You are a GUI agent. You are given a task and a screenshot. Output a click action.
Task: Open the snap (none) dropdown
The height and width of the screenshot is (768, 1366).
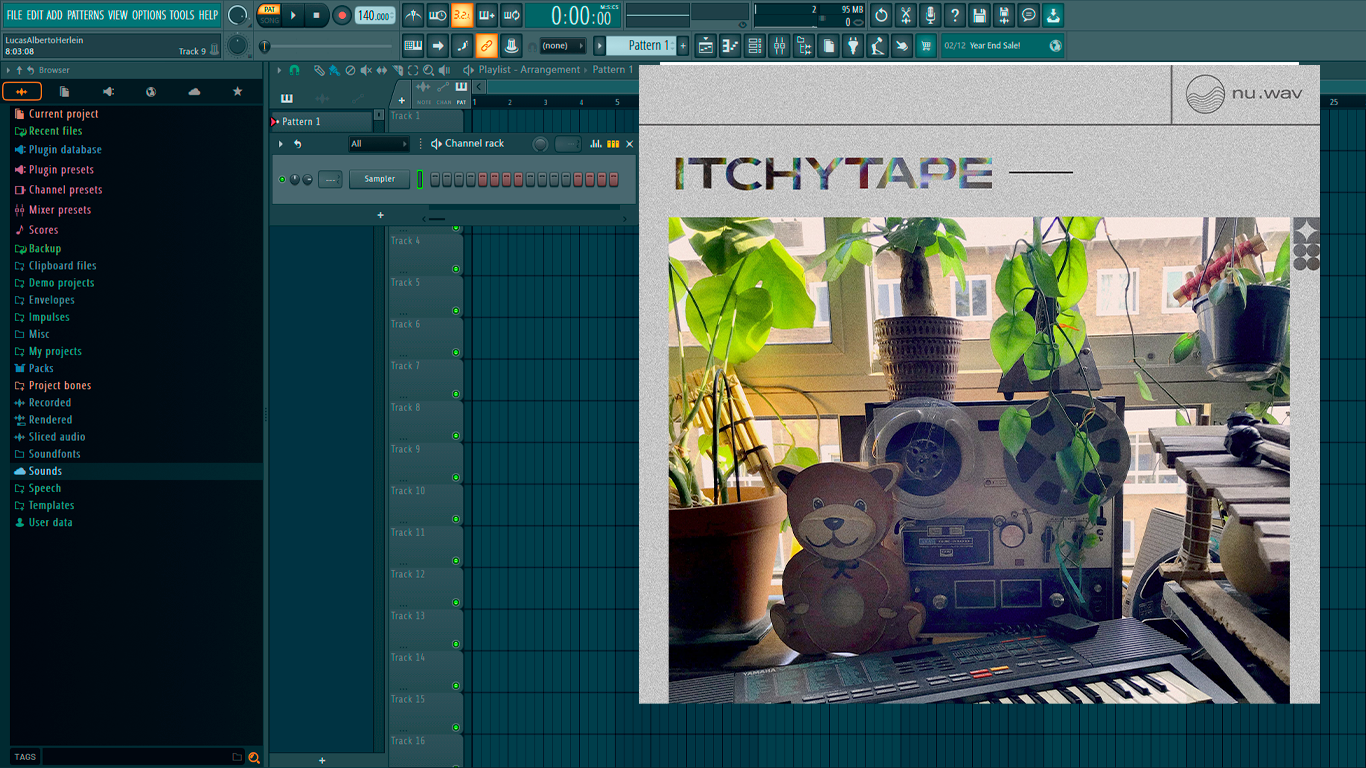tap(562, 46)
